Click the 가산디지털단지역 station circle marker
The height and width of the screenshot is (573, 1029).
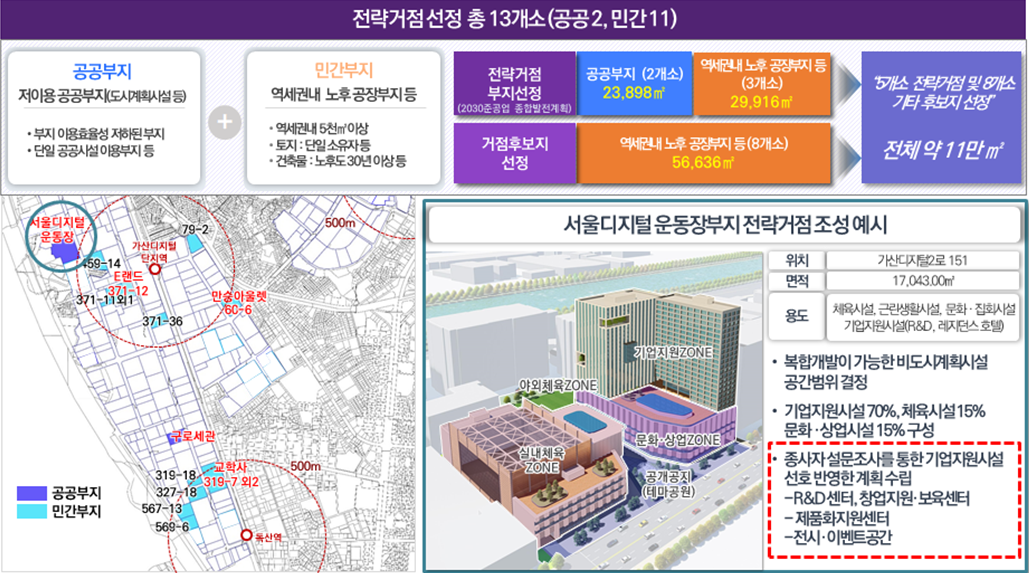coord(155,269)
